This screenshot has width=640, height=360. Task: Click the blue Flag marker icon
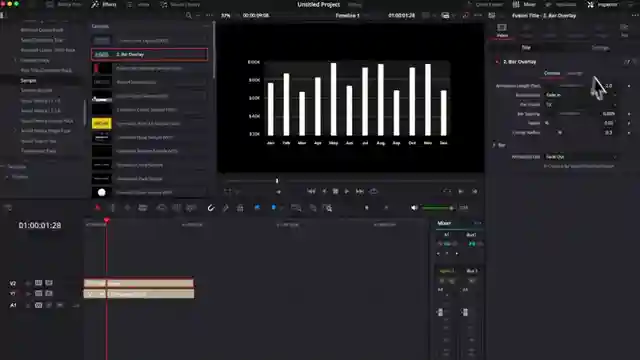click(257, 208)
